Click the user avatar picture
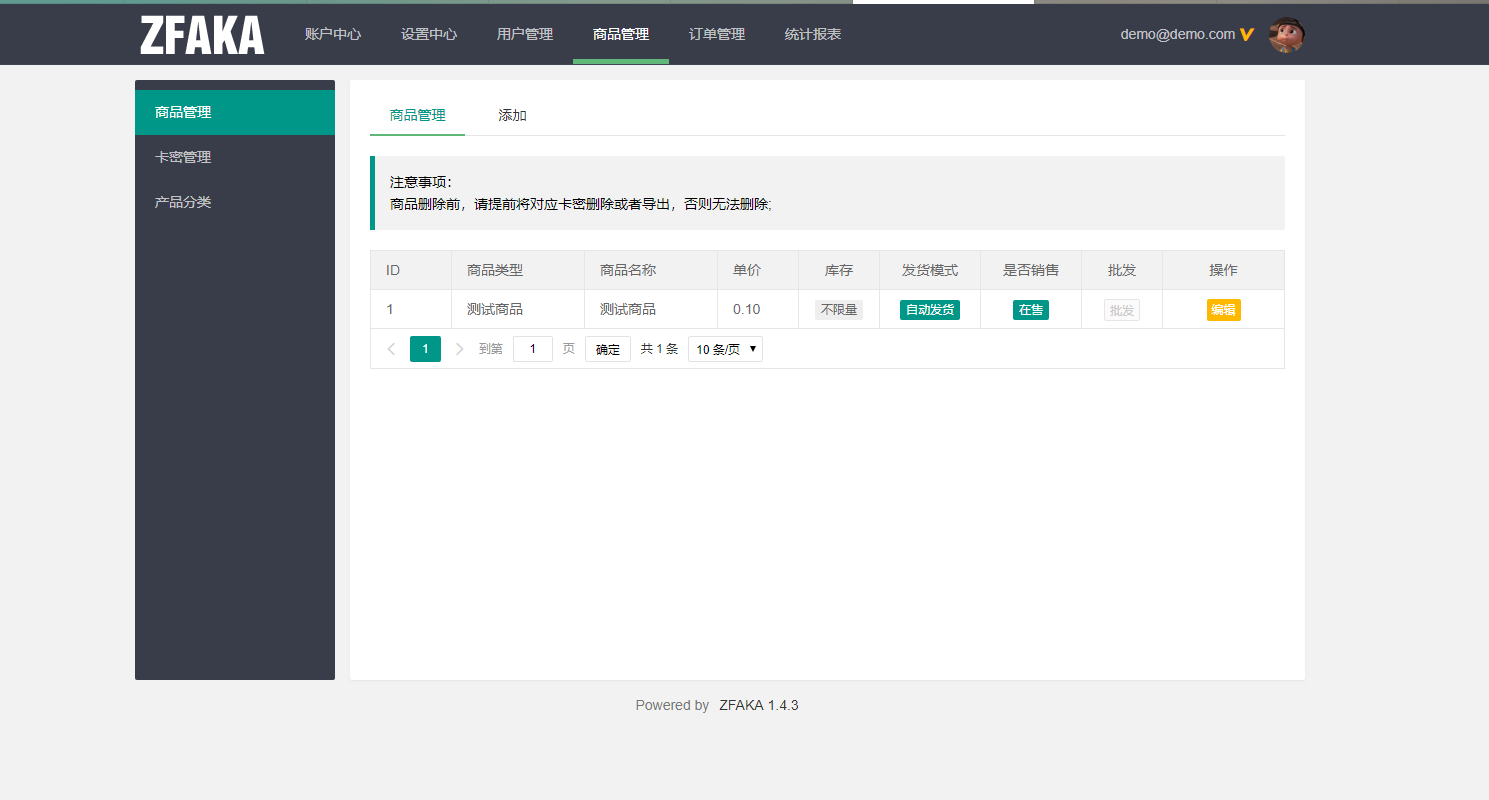1489x800 pixels. point(1286,35)
